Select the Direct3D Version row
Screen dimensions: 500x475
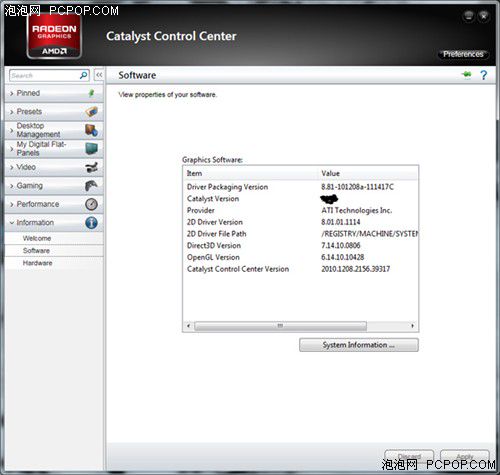(301, 245)
